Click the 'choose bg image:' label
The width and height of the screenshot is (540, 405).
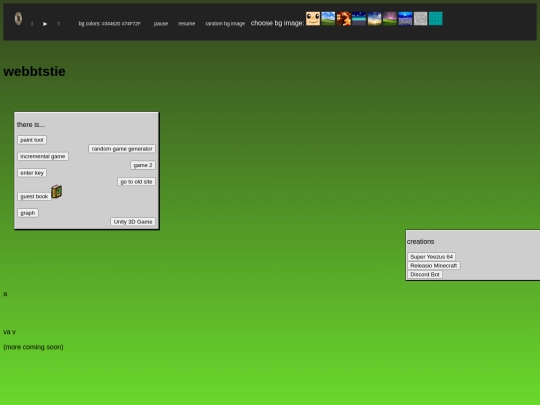[x=278, y=23]
